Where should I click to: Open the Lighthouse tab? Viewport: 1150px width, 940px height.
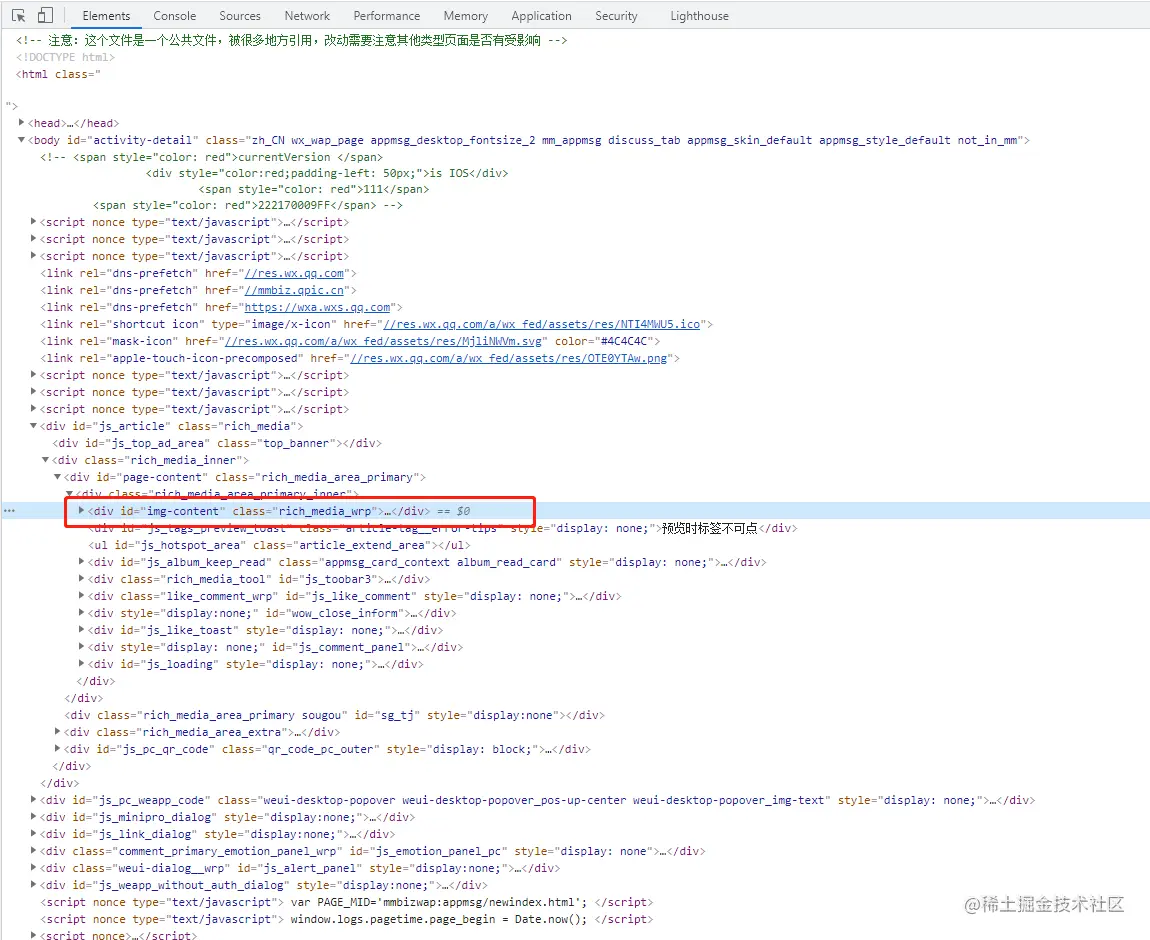coord(700,15)
